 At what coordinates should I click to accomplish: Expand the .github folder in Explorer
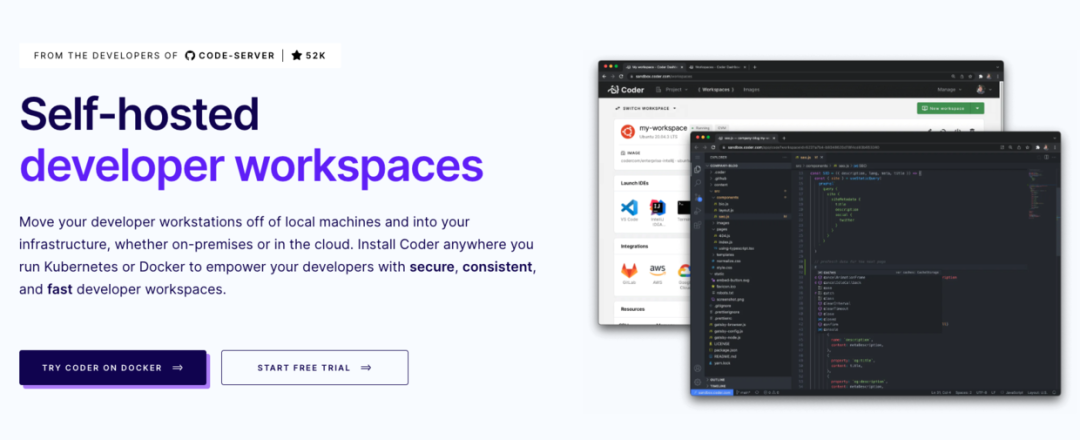[747, 178]
